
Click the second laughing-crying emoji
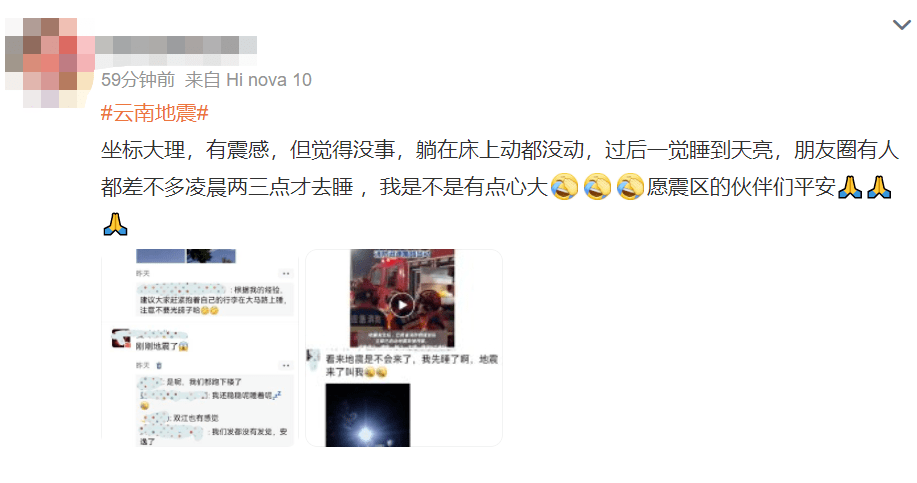tap(597, 187)
